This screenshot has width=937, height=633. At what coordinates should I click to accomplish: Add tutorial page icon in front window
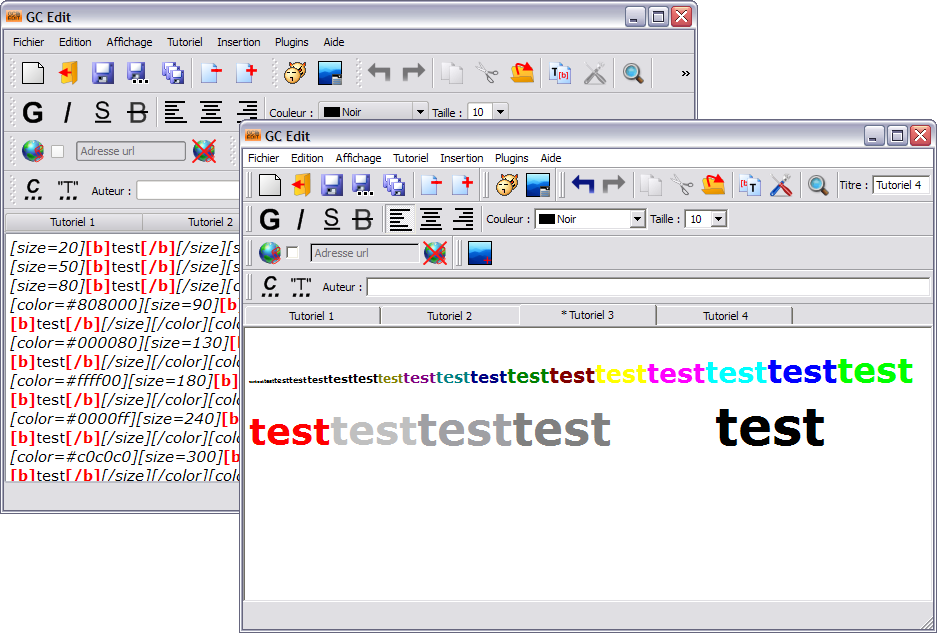tap(463, 185)
